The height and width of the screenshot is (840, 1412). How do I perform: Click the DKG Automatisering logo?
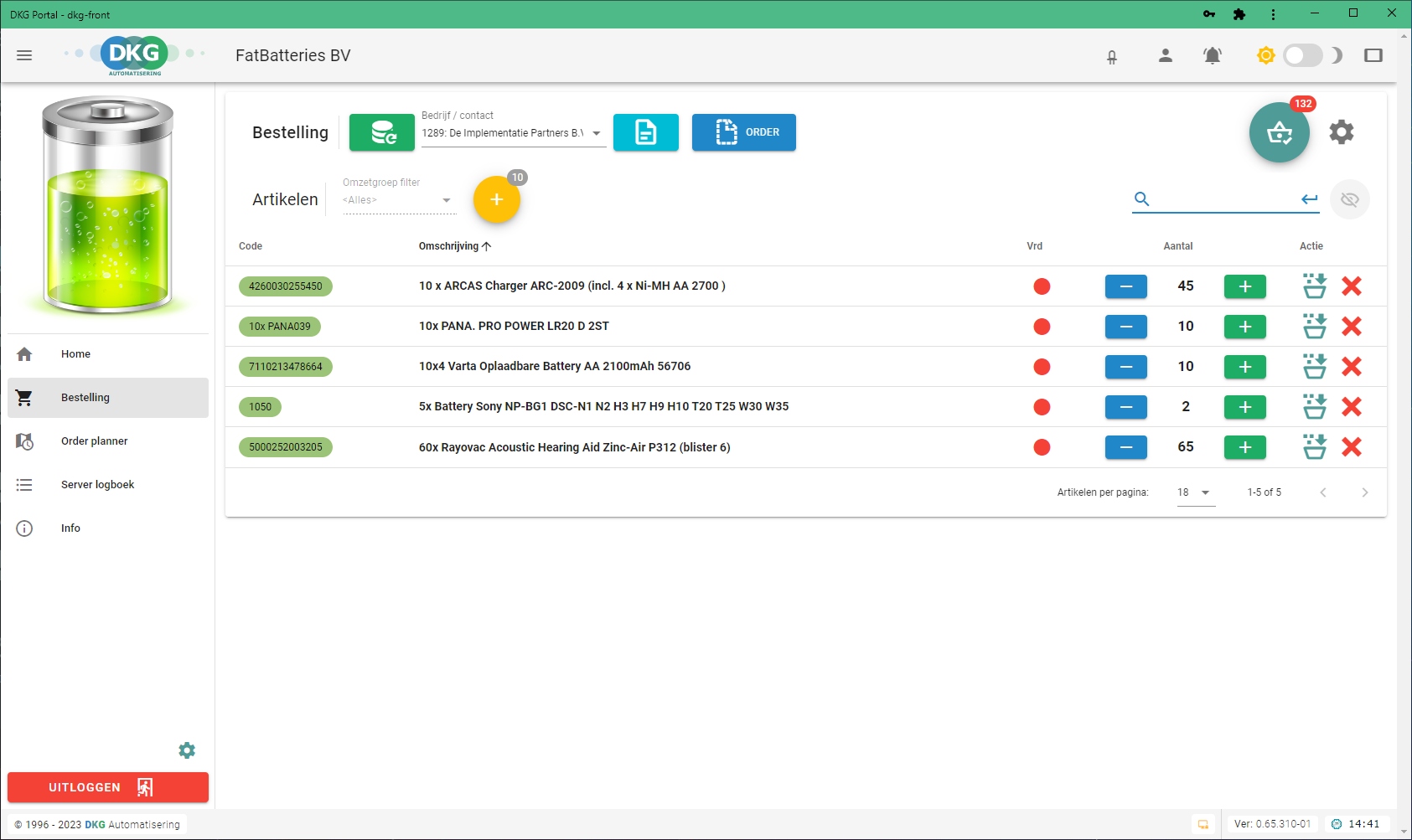(135, 55)
